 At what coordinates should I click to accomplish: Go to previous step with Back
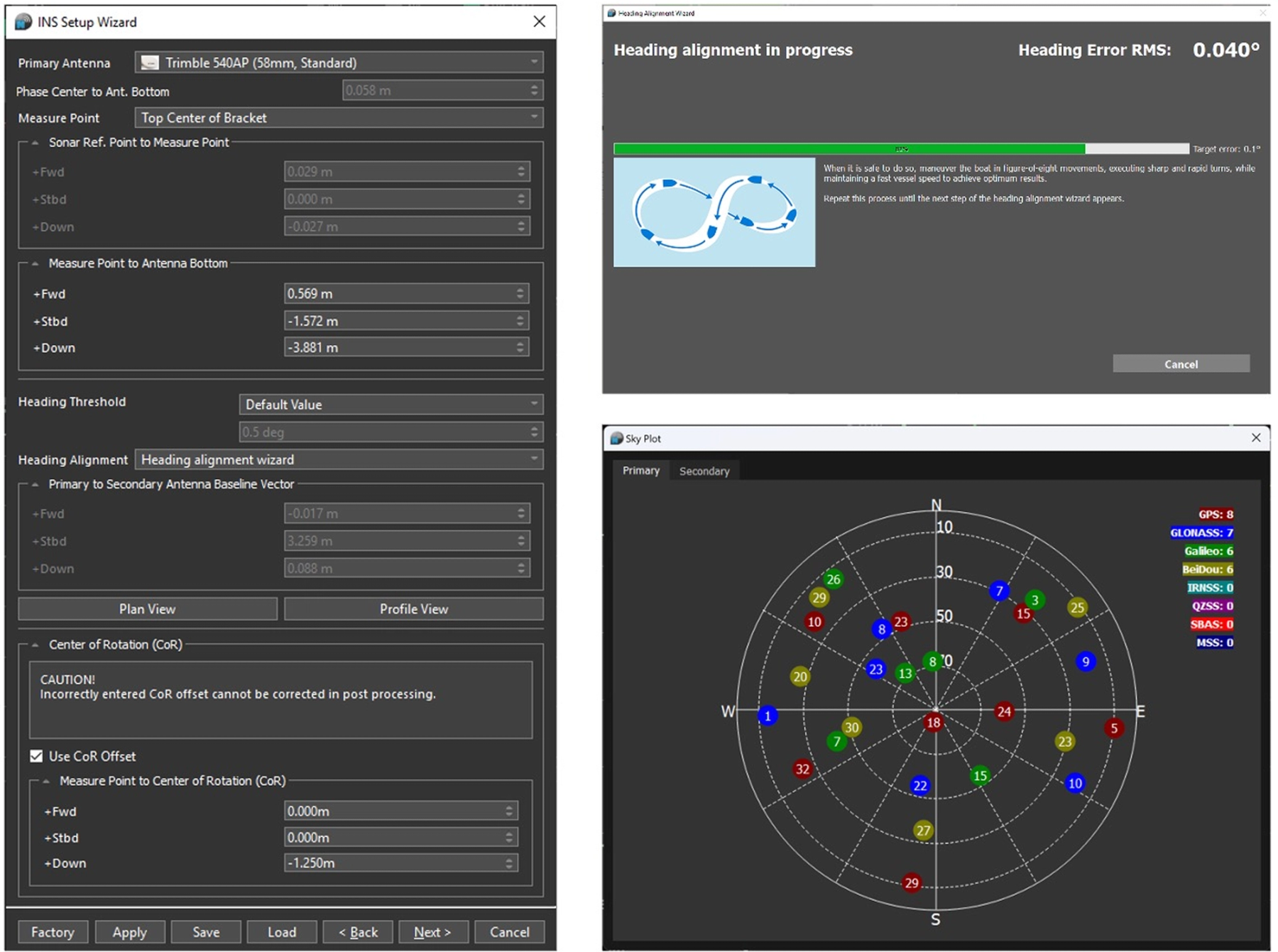coord(358,932)
